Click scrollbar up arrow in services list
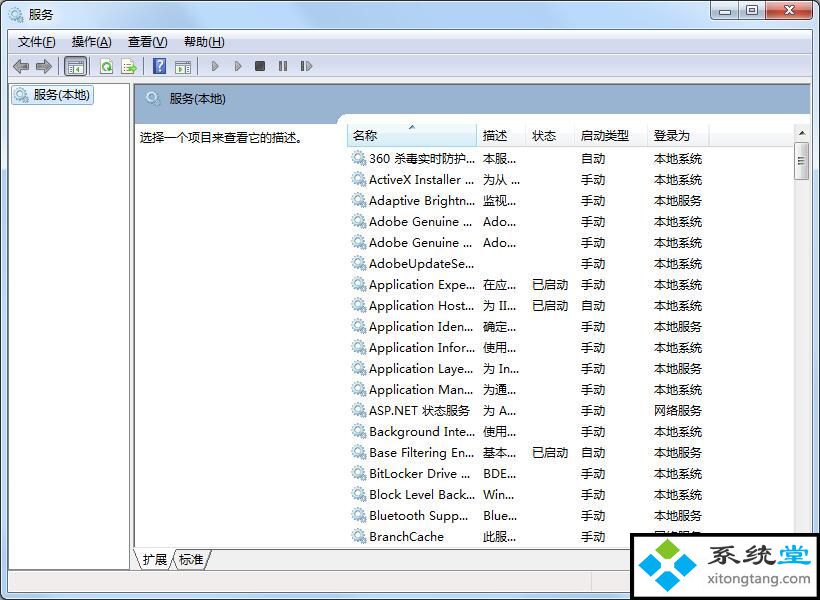Viewport: 820px width, 600px height. point(802,133)
